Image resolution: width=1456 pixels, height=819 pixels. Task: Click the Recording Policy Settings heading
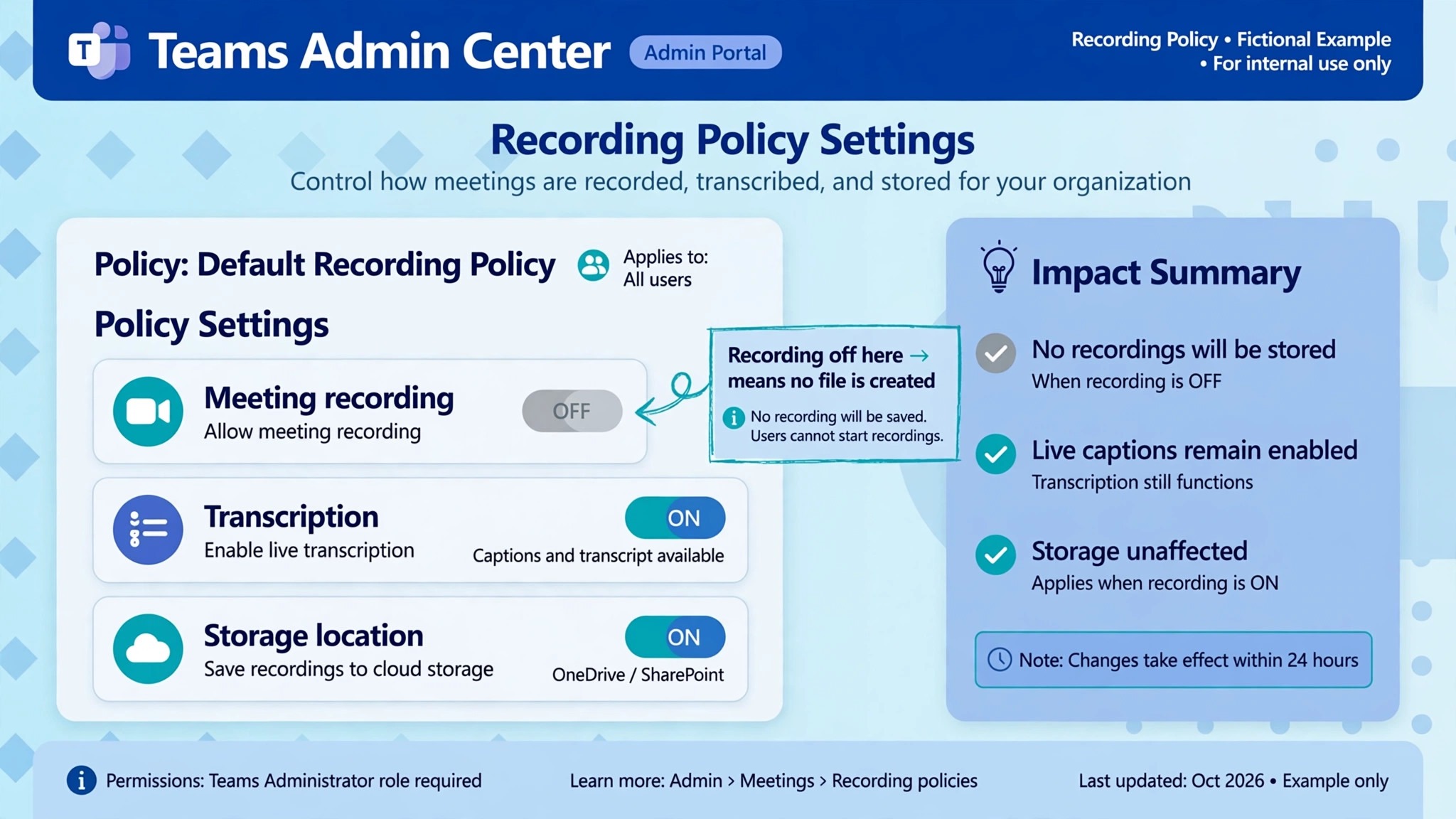[732, 139]
